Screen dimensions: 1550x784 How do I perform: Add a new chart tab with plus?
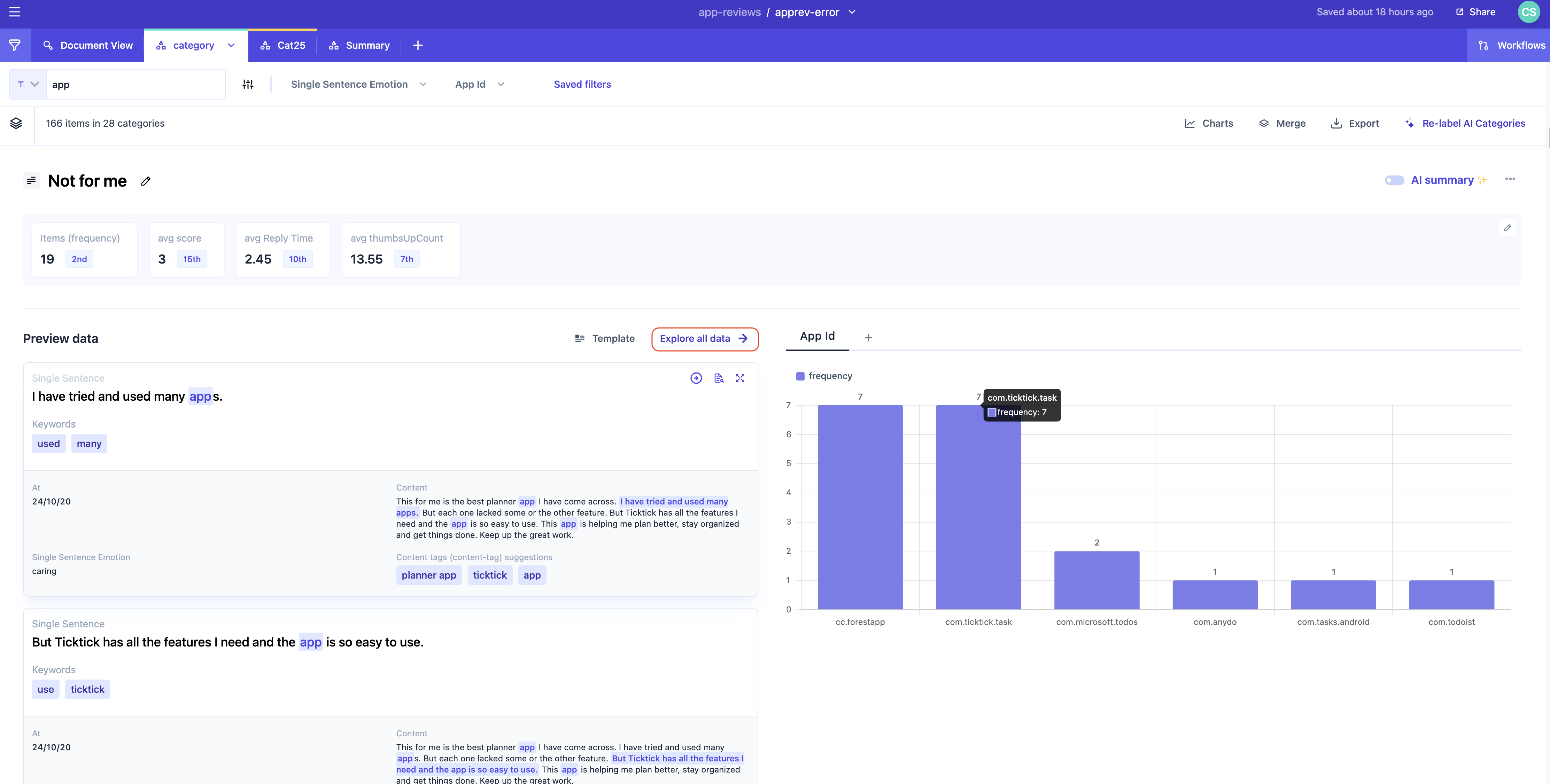tap(868, 338)
